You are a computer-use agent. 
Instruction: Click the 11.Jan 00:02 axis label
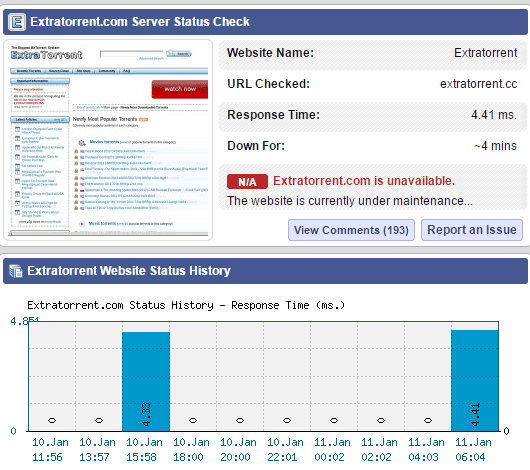(x=332, y=450)
